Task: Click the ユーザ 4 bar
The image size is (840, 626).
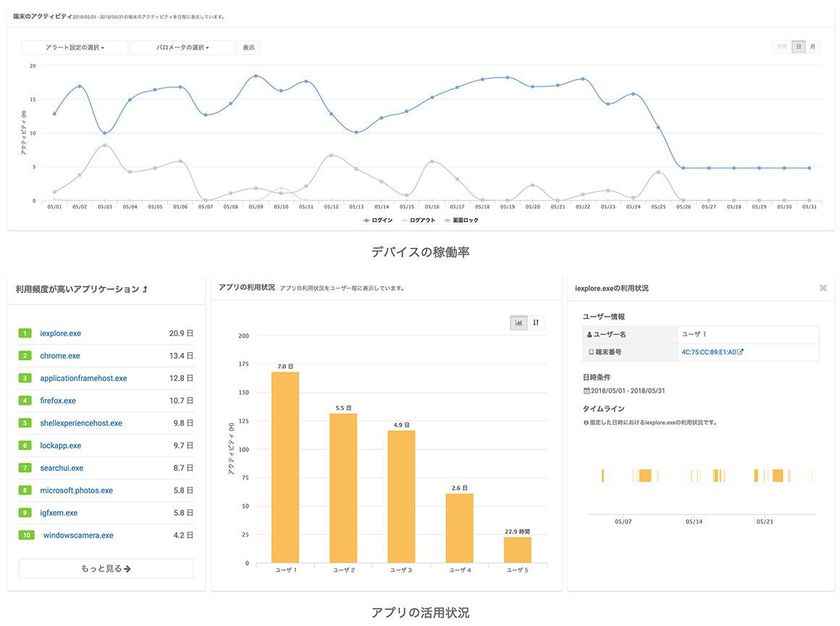Action: (x=460, y=528)
